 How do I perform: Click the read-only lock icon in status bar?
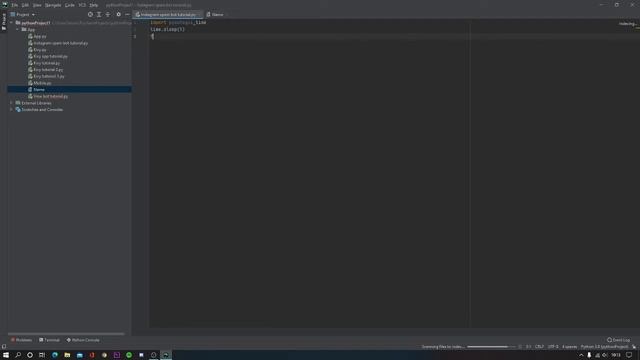click(634, 347)
